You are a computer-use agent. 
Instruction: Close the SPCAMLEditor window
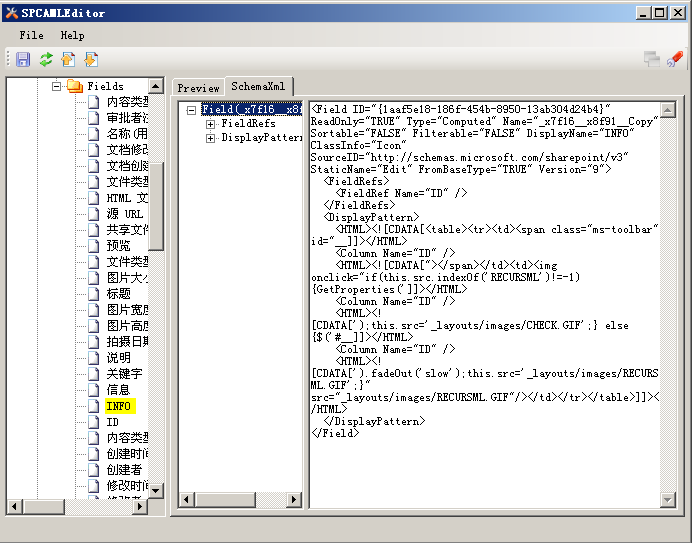[x=678, y=13]
